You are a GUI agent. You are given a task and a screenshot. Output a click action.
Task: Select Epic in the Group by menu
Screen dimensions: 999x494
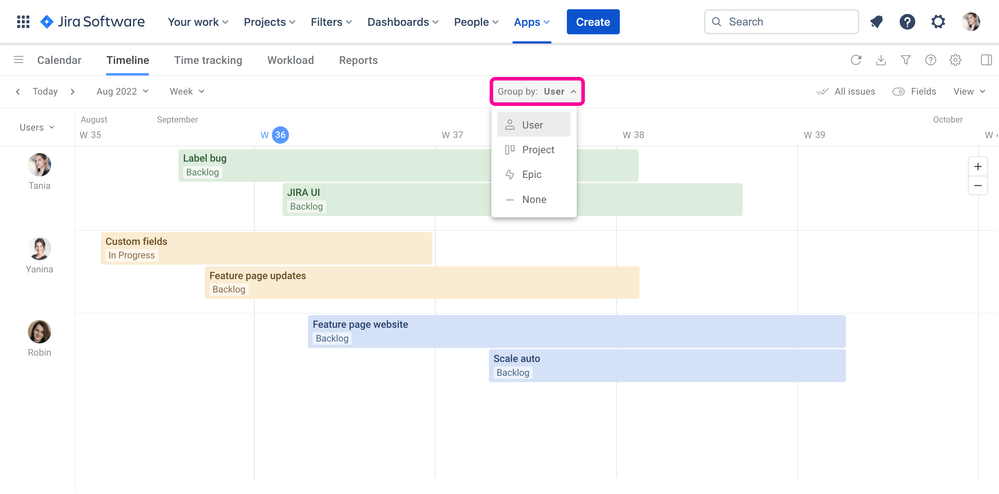tap(534, 175)
